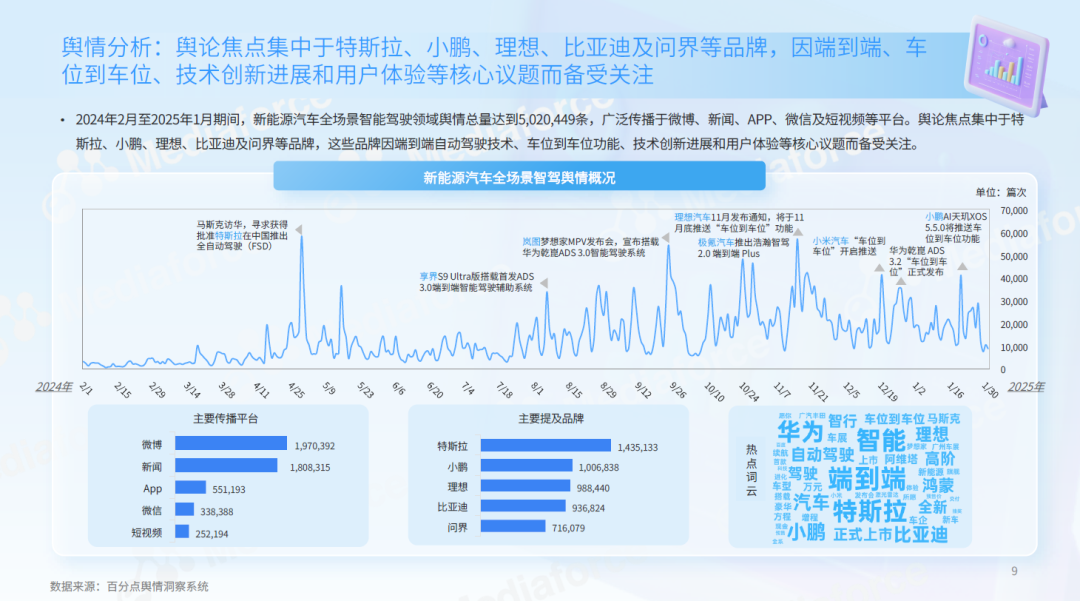Click the 新闻 bar in platform chart
1080x601 pixels.
pos(226,465)
